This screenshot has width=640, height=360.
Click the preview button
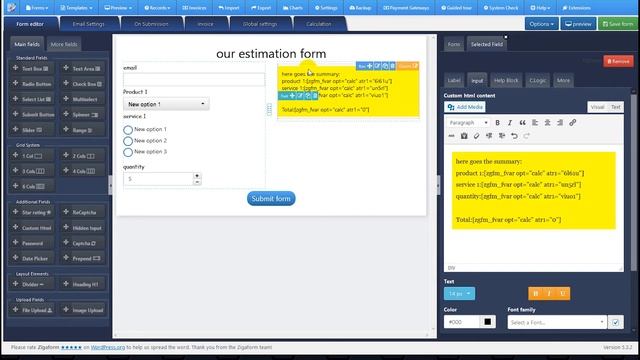[x=578, y=24]
